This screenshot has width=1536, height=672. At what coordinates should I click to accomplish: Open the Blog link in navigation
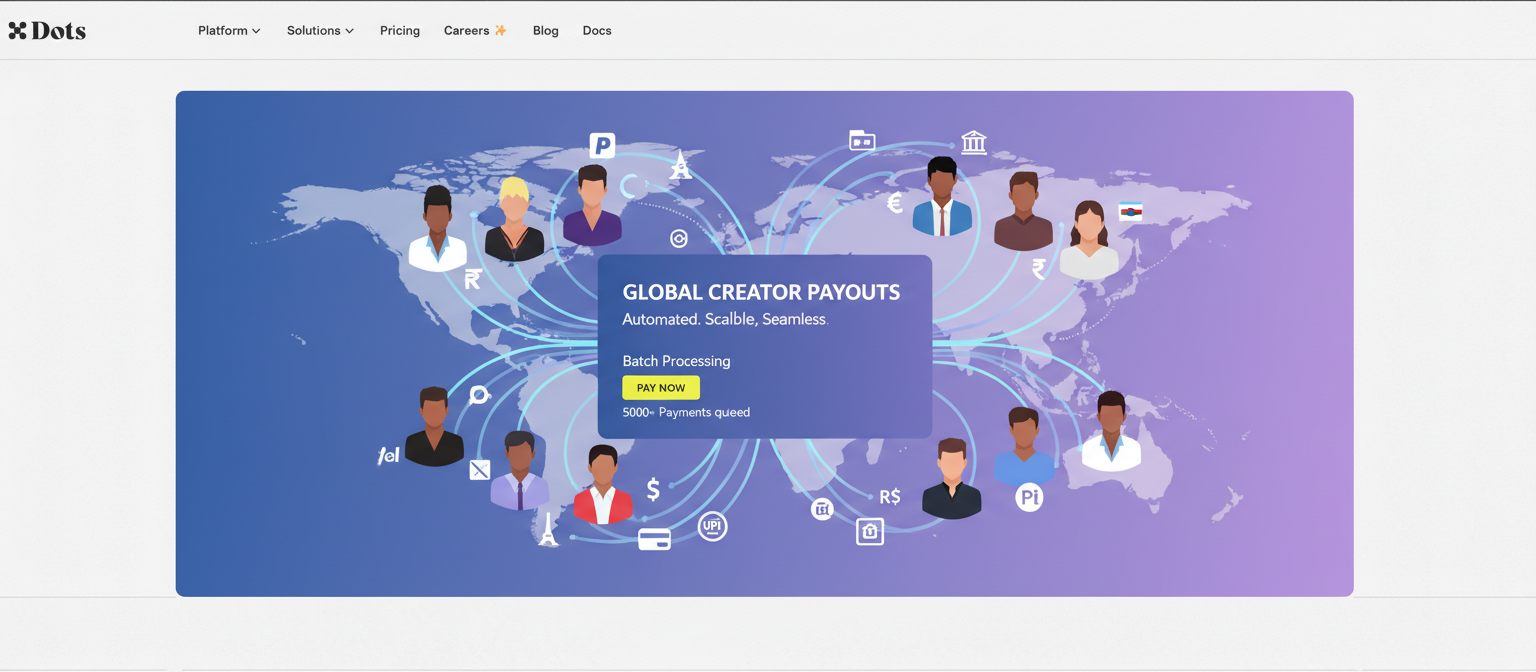click(x=546, y=31)
